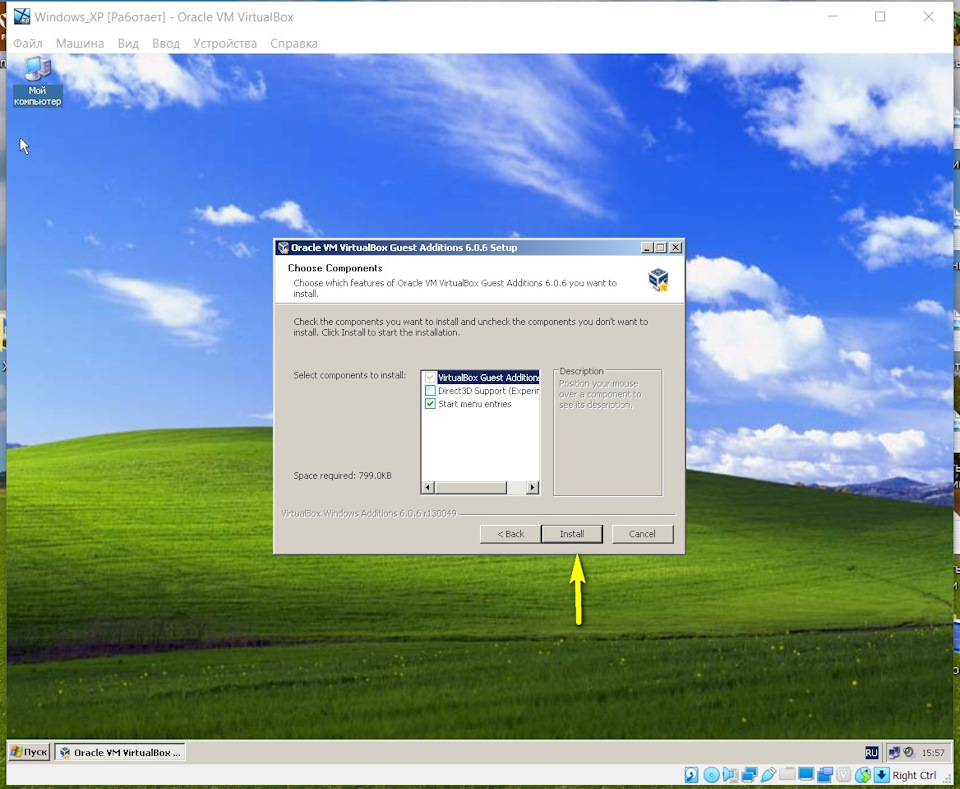Cancel the Guest Additions setup

(642, 534)
